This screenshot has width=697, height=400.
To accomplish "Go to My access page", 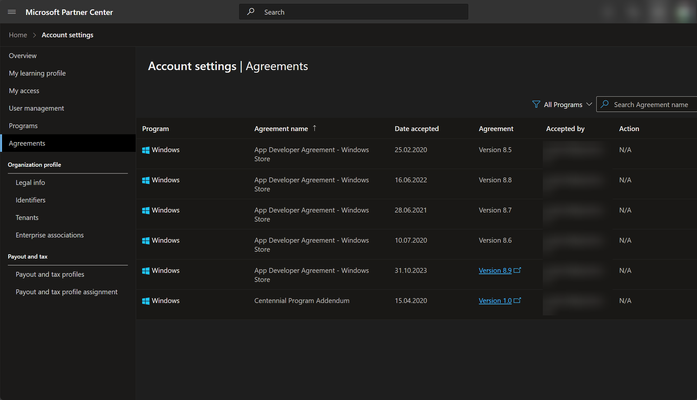I will tap(24, 91).
